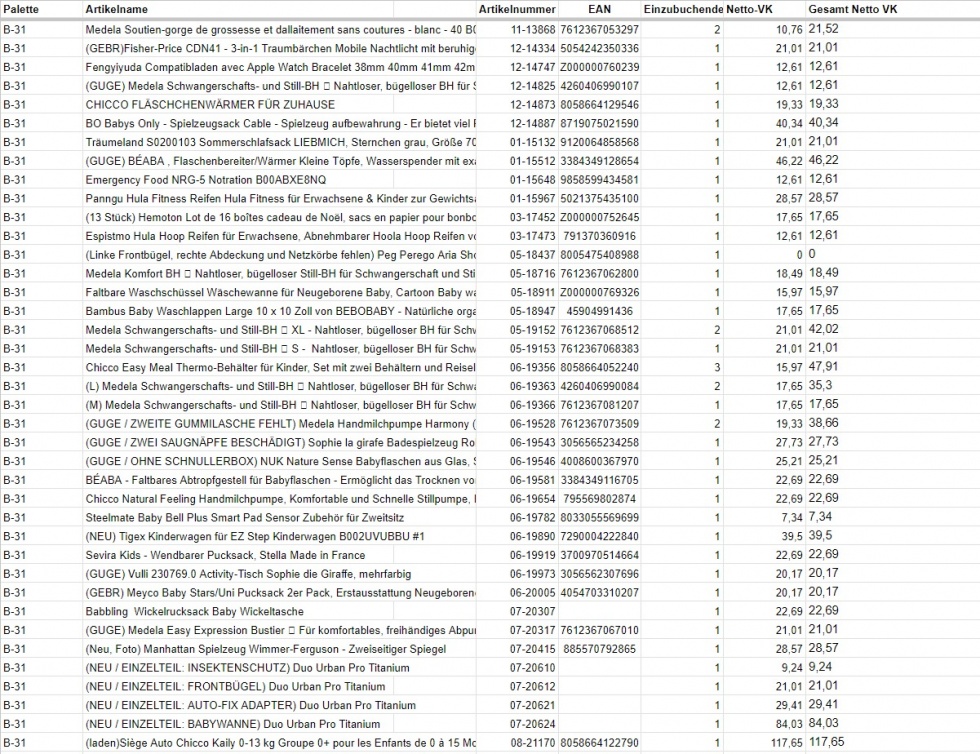This screenshot has height=754, width=980.
Task: Click total value 39,5
Action: (820, 535)
